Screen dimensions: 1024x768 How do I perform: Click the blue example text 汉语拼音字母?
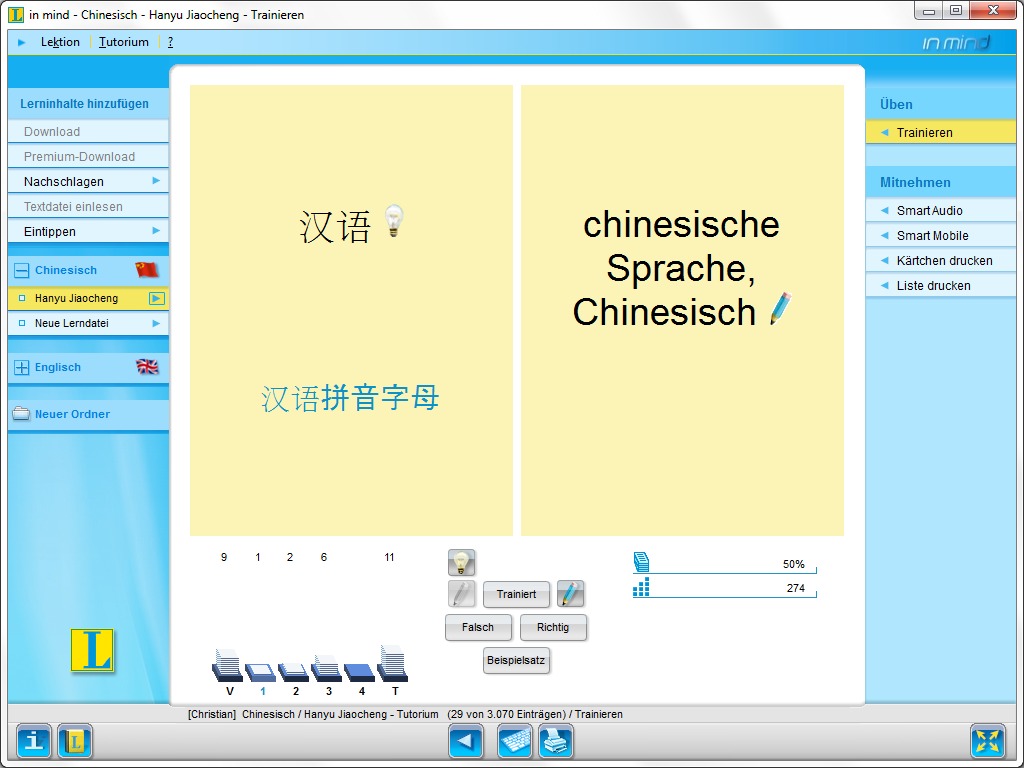tap(350, 398)
